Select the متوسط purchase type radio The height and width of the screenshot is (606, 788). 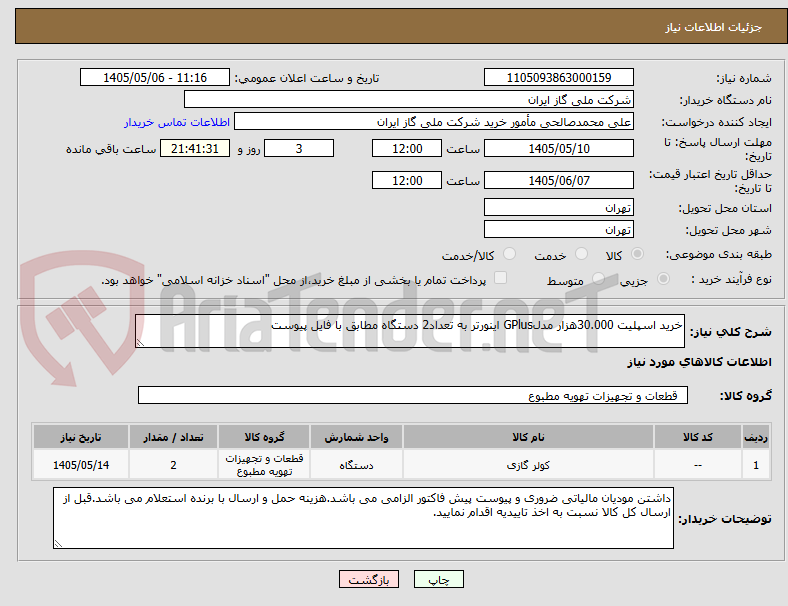point(598,278)
